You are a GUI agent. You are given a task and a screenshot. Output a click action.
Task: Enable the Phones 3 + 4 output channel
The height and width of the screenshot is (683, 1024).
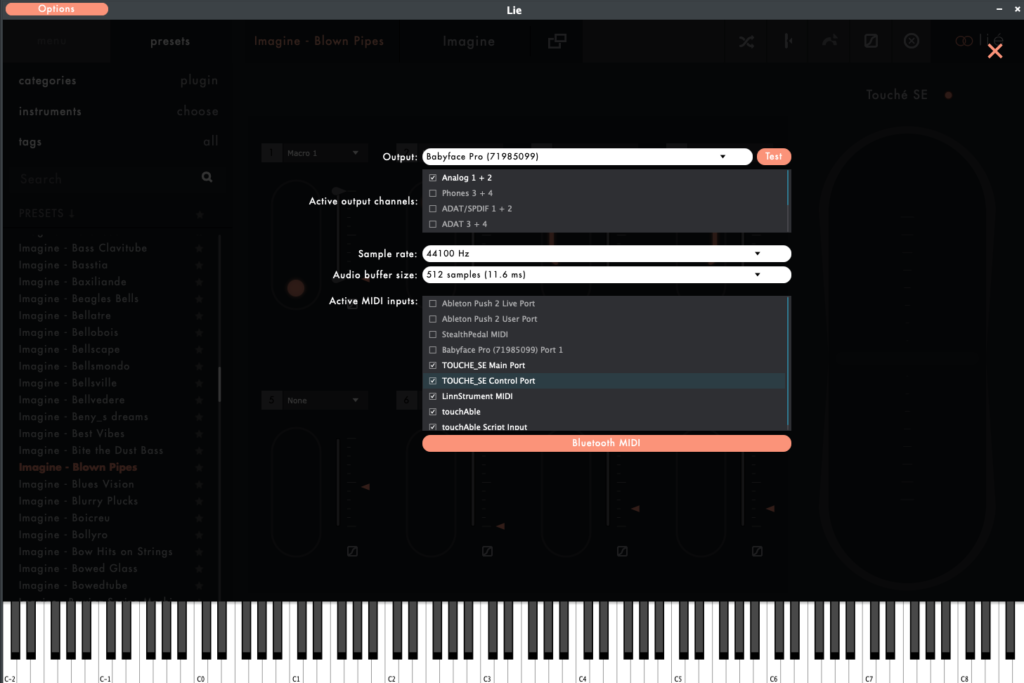click(x=432, y=193)
